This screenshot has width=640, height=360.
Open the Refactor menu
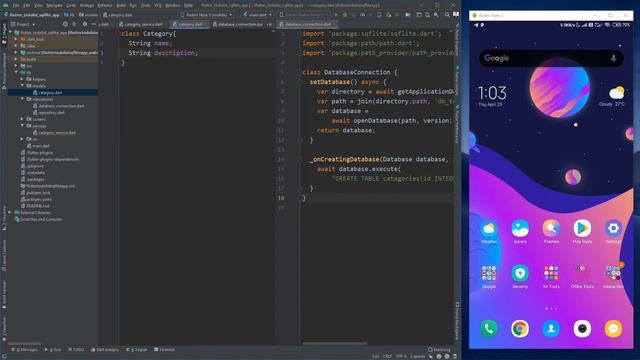coord(104,5)
